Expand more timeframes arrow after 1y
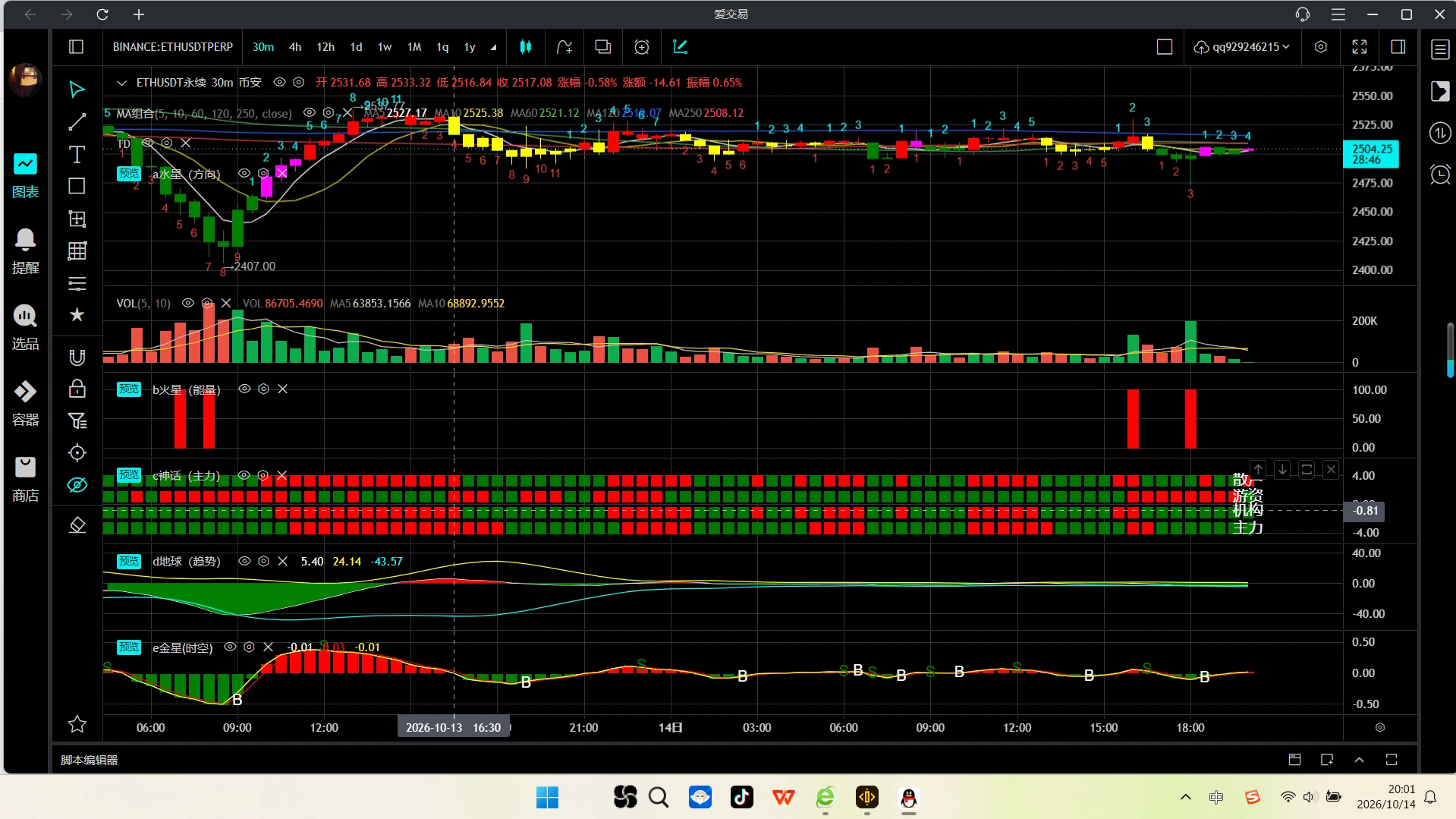The width and height of the screenshot is (1456, 819). click(493, 47)
